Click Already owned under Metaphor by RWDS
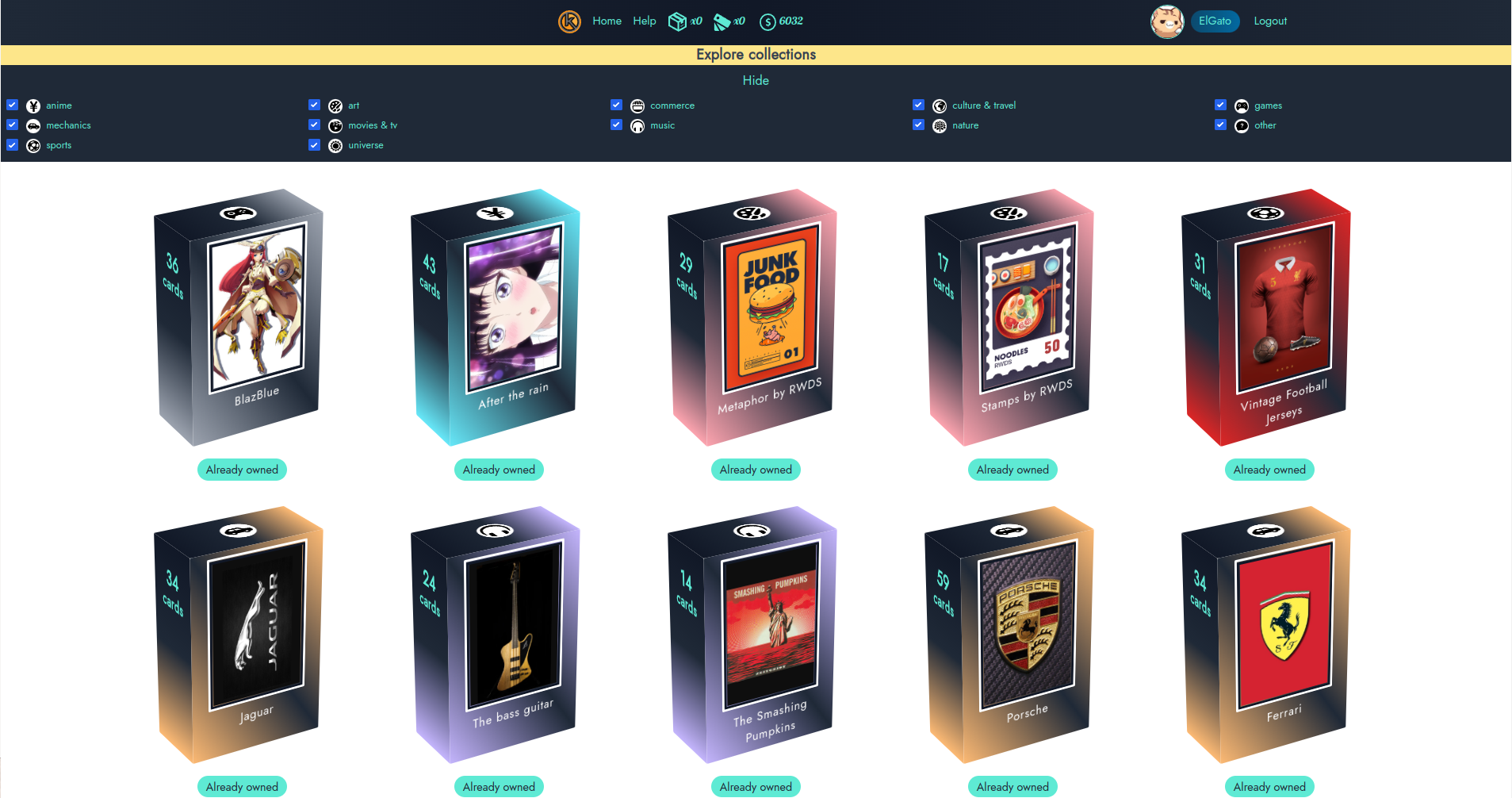 [756, 470]
